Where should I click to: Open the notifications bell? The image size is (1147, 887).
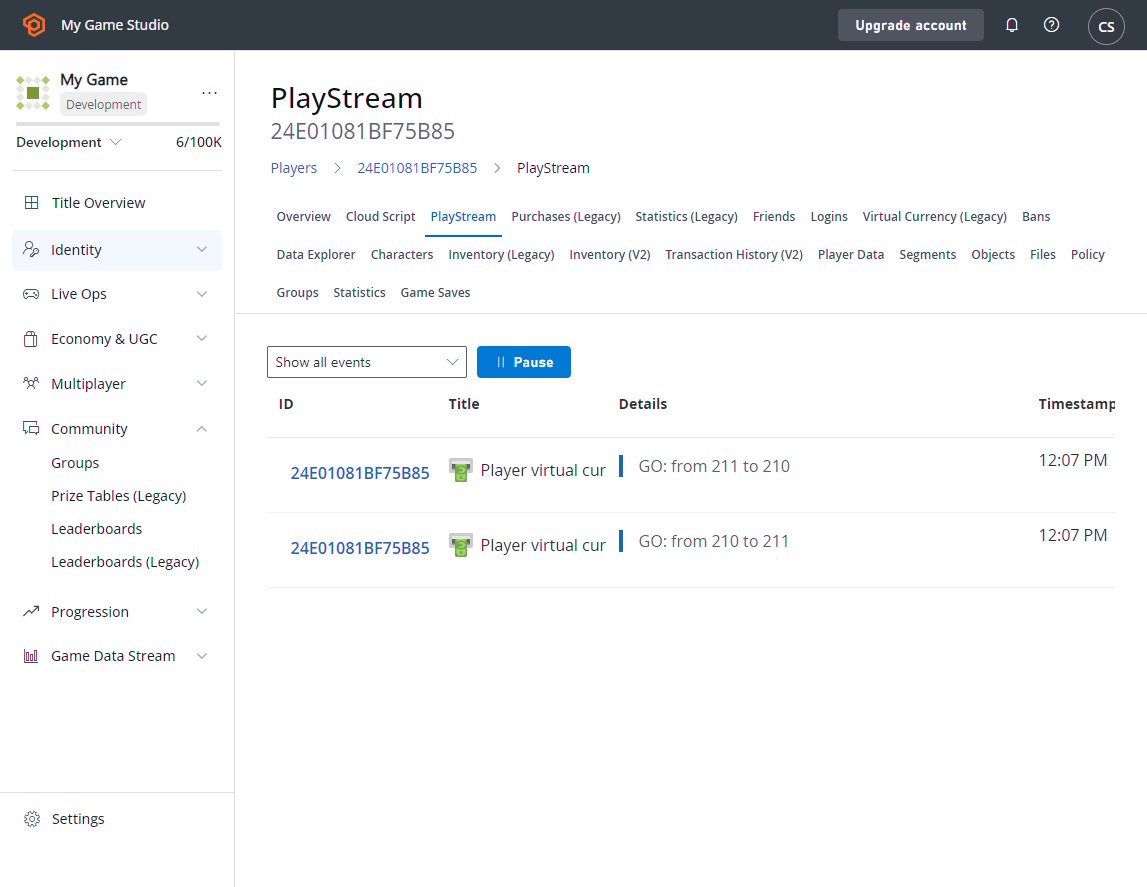click(1012, 25)
